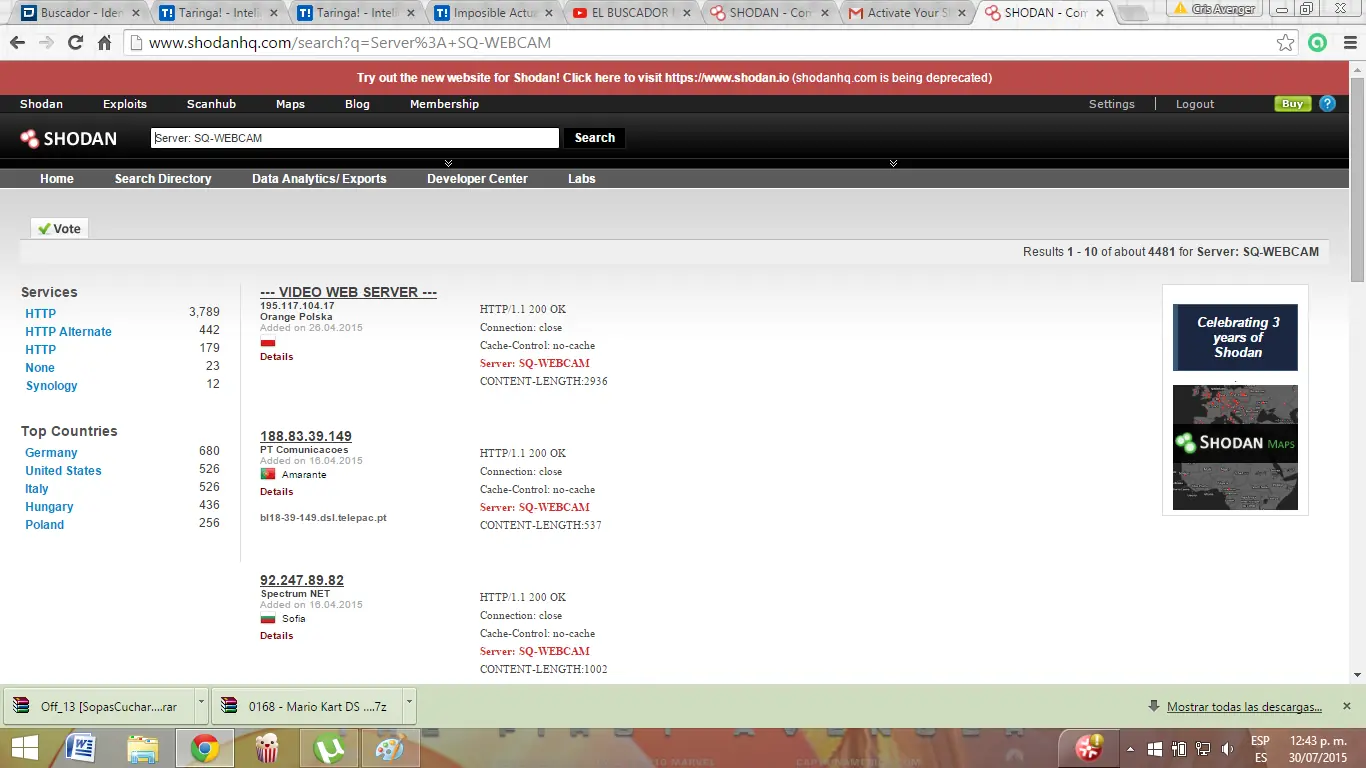Image resolution: width=1366 pixels, height=768 pixels.
Task: Bookmark this page with the star icon
Action: (x=1286, y=43)
